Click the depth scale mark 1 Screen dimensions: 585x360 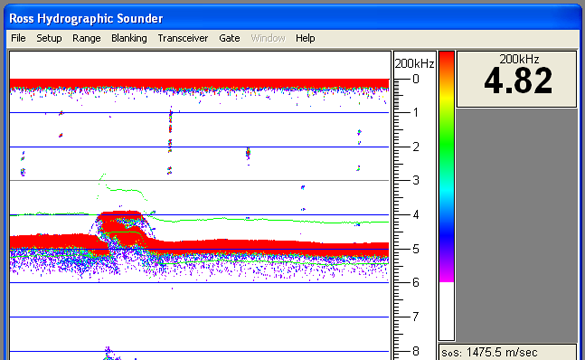click(x=416, y=112)
